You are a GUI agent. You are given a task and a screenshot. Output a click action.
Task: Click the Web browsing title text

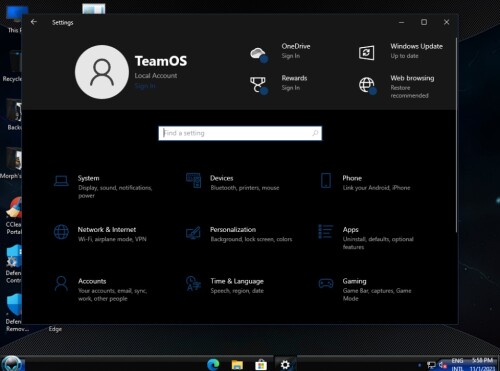click(x=412, y=78)
